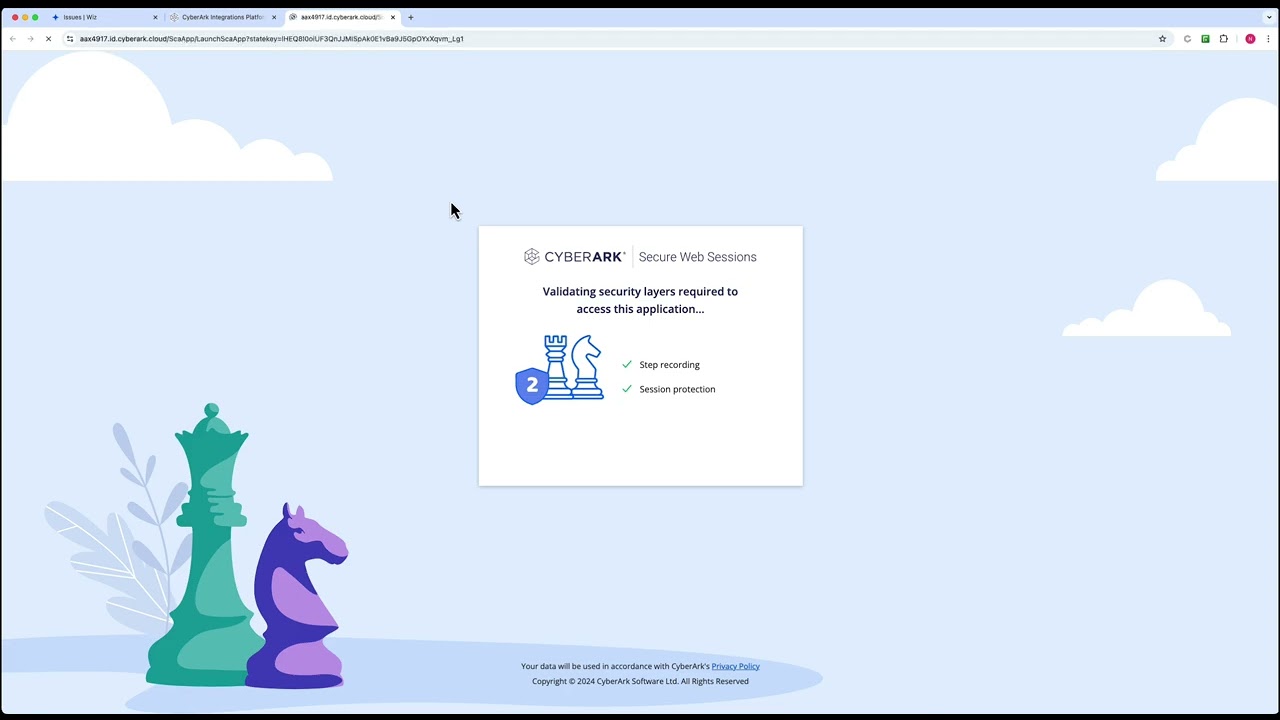The height and width of the screenshot is (720, 1280).
Task: Open the Privacy Policy link
Action: [x=735, y=666]
